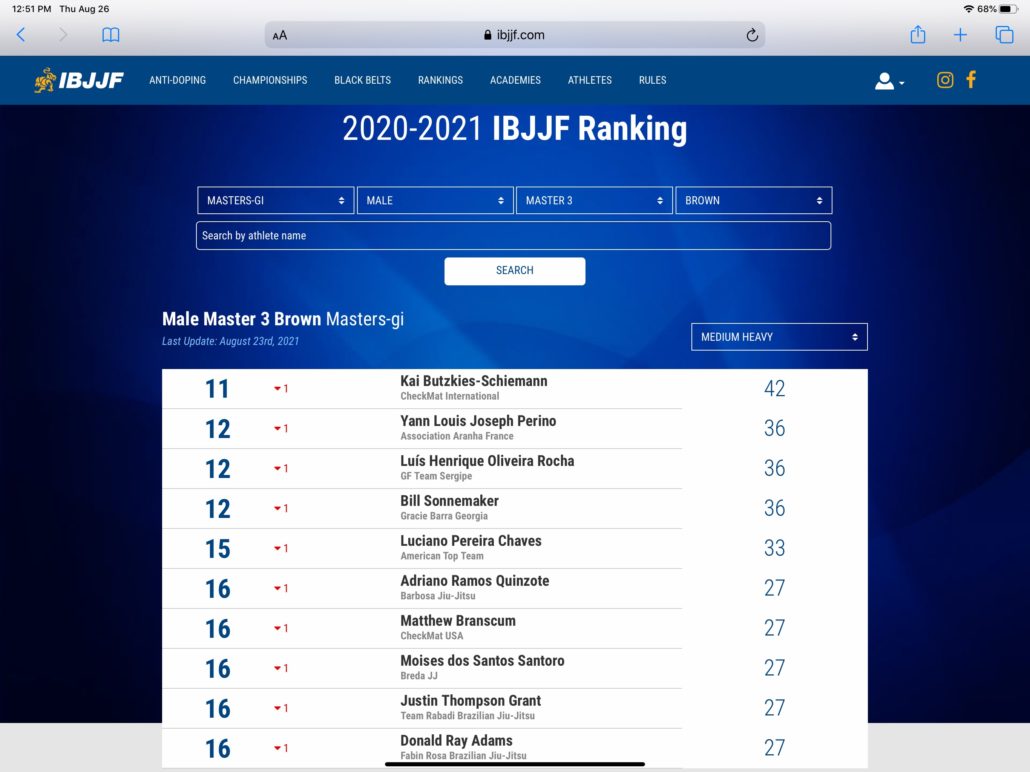Image resolution: width=1030 pixels, height=772 pixels.
Task: Open the Athletes menu item
Action: (x=589, y=80)
